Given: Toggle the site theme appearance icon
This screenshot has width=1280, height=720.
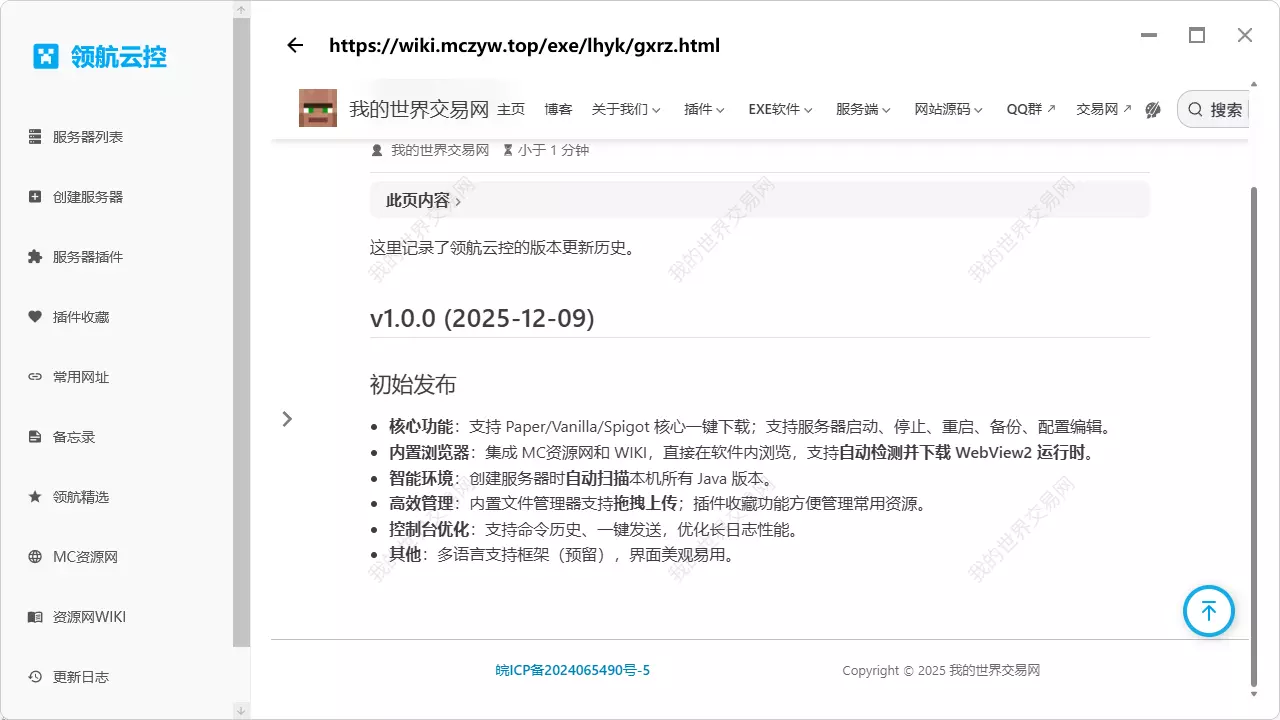Looking at the screenshot, I should pyautogui.click(x=1152, y=110).
